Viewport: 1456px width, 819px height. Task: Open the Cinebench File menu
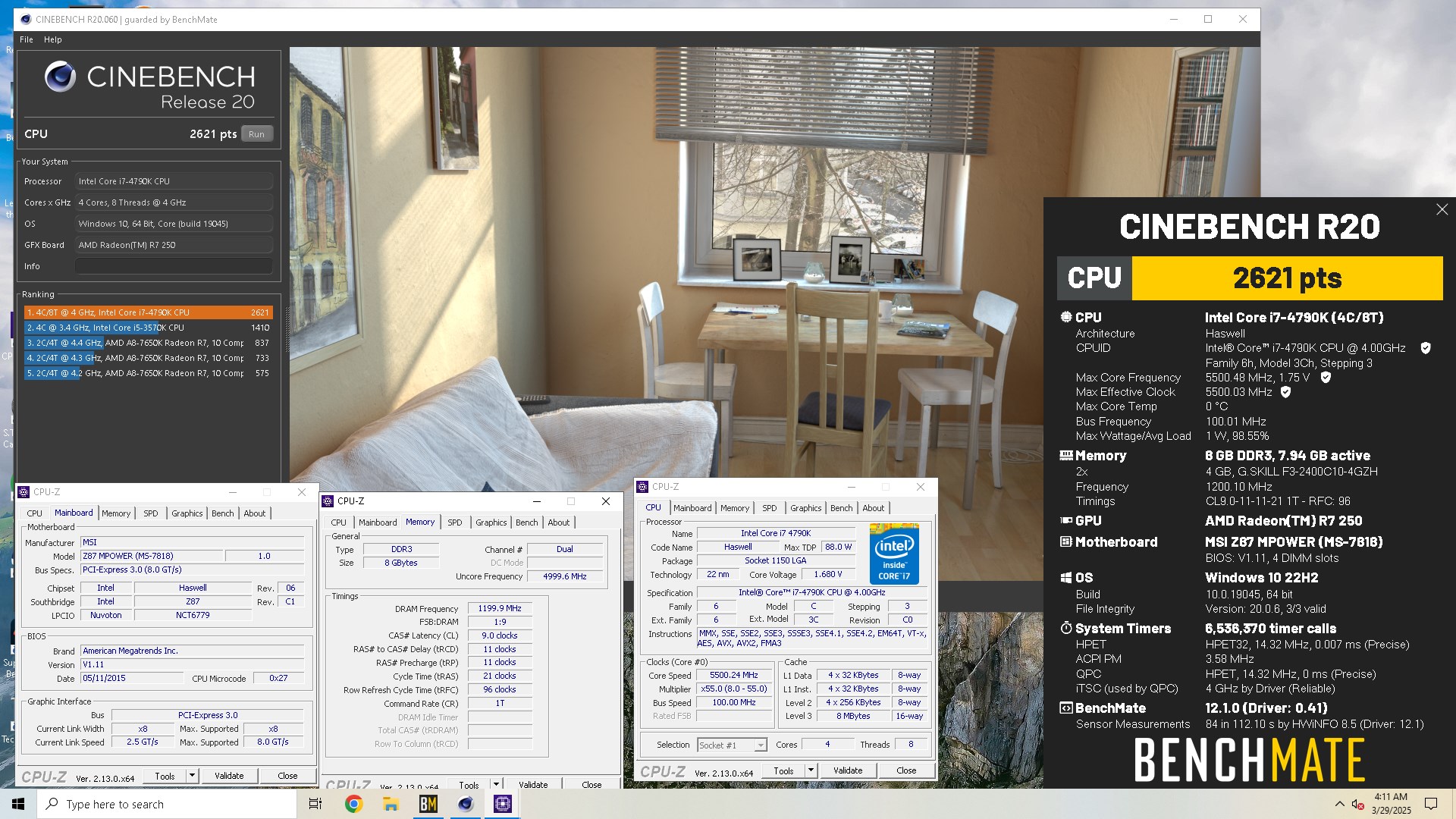click(x=27, y=39)
